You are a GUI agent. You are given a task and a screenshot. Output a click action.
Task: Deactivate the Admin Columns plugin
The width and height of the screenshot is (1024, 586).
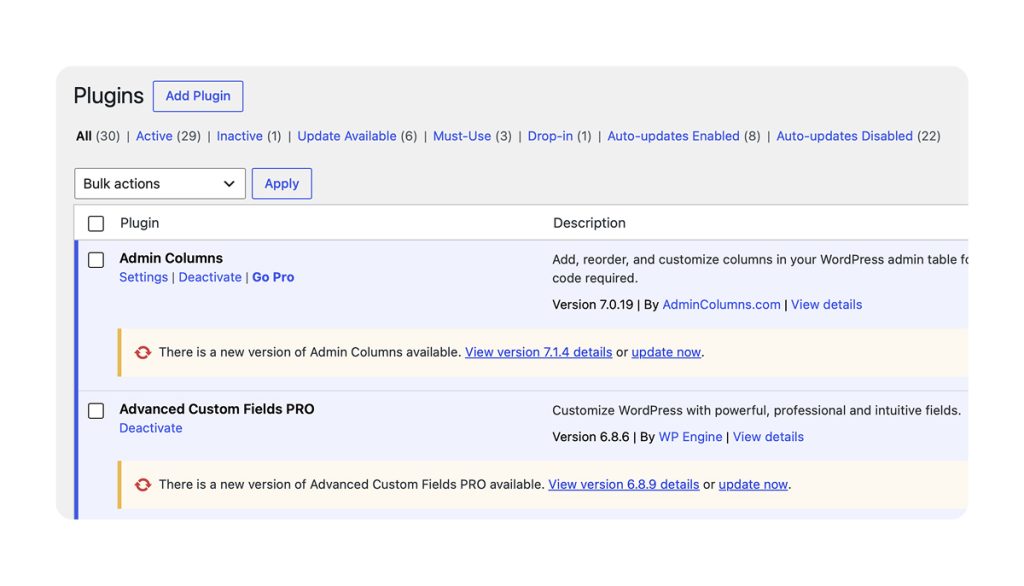(x=210, y=277)
